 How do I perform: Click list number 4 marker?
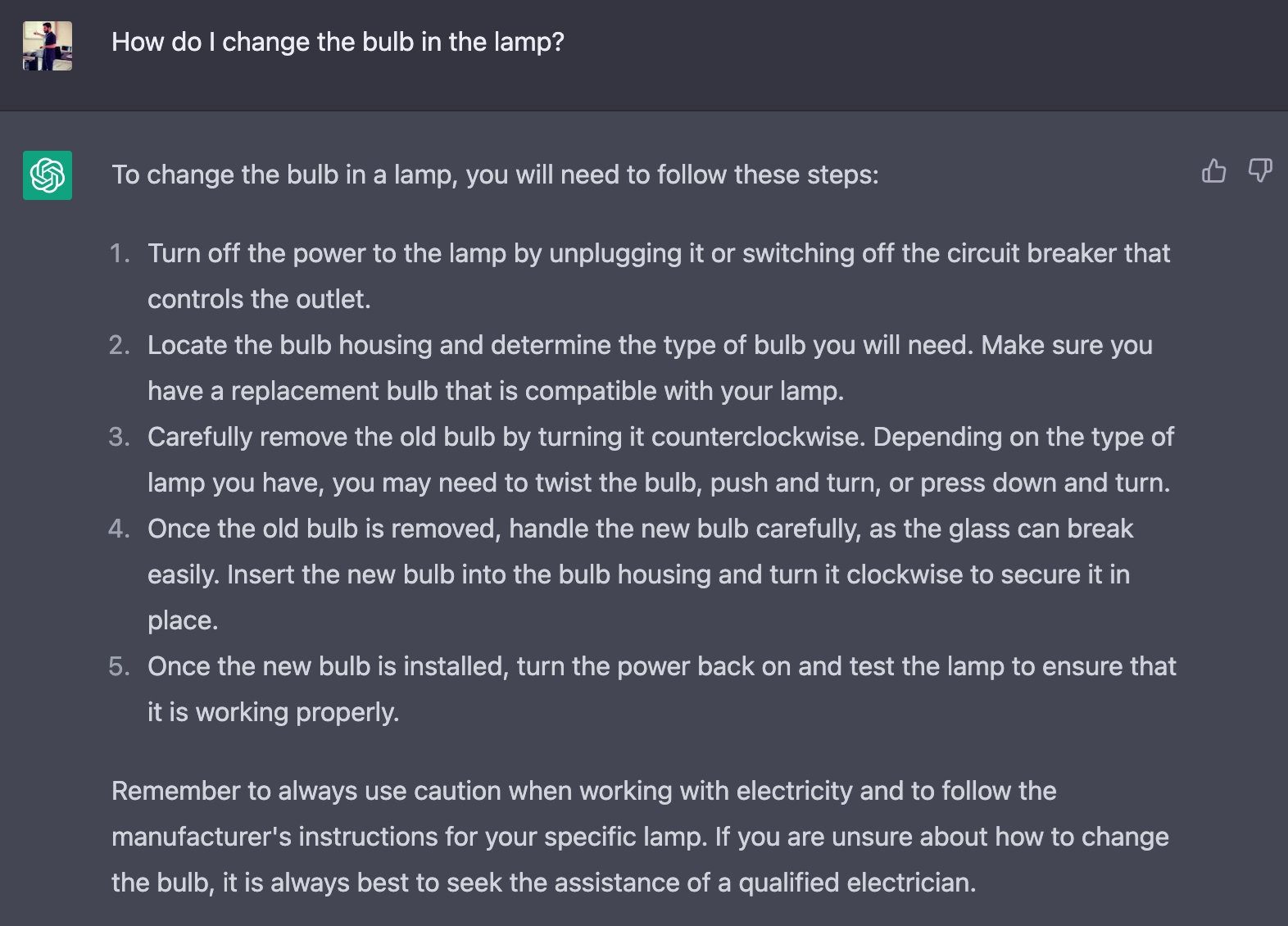[120, 529]
